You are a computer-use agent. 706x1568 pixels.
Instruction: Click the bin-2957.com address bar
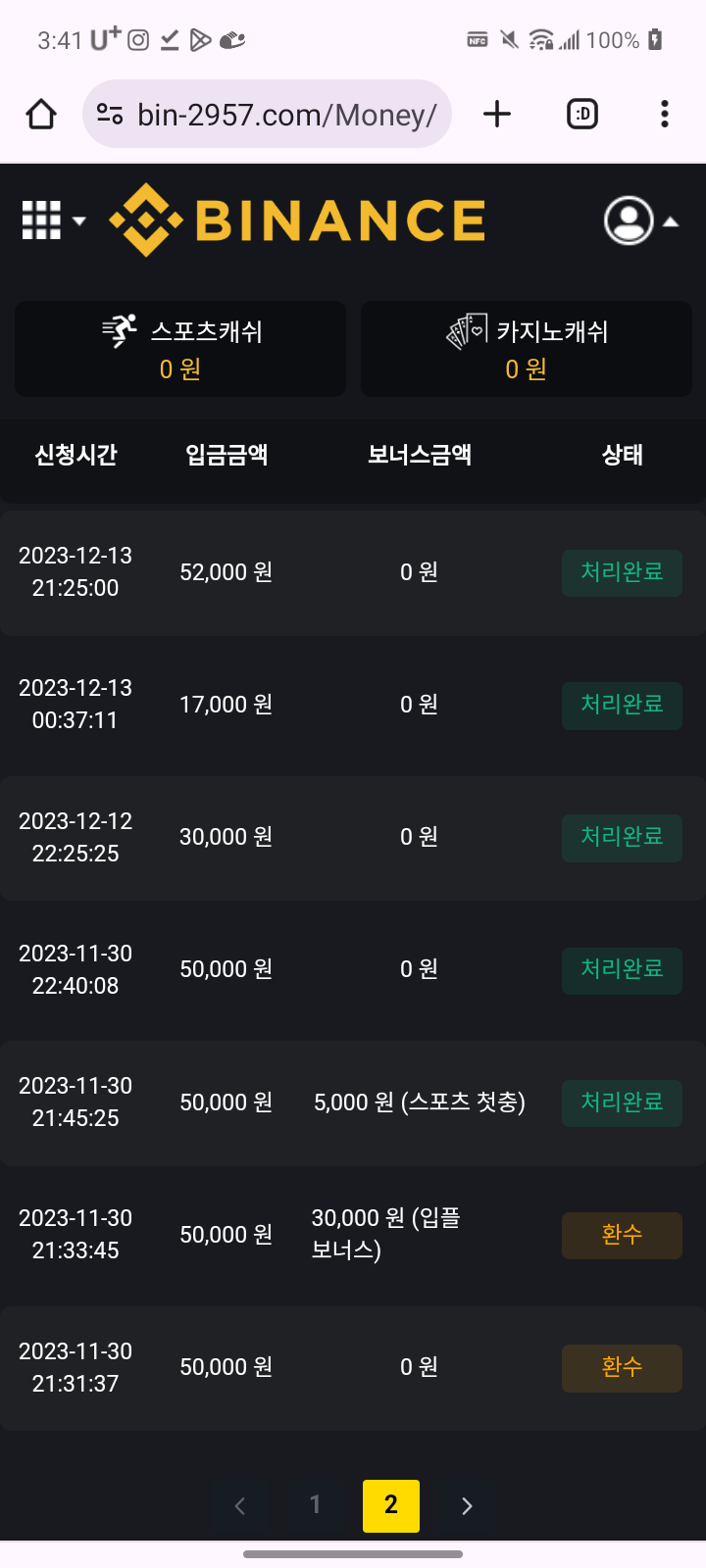(x=267, y=115)
